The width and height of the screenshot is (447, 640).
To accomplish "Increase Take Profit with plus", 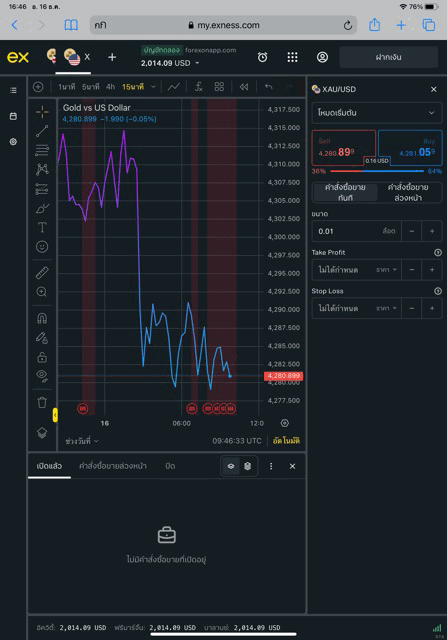I will 432,270.
